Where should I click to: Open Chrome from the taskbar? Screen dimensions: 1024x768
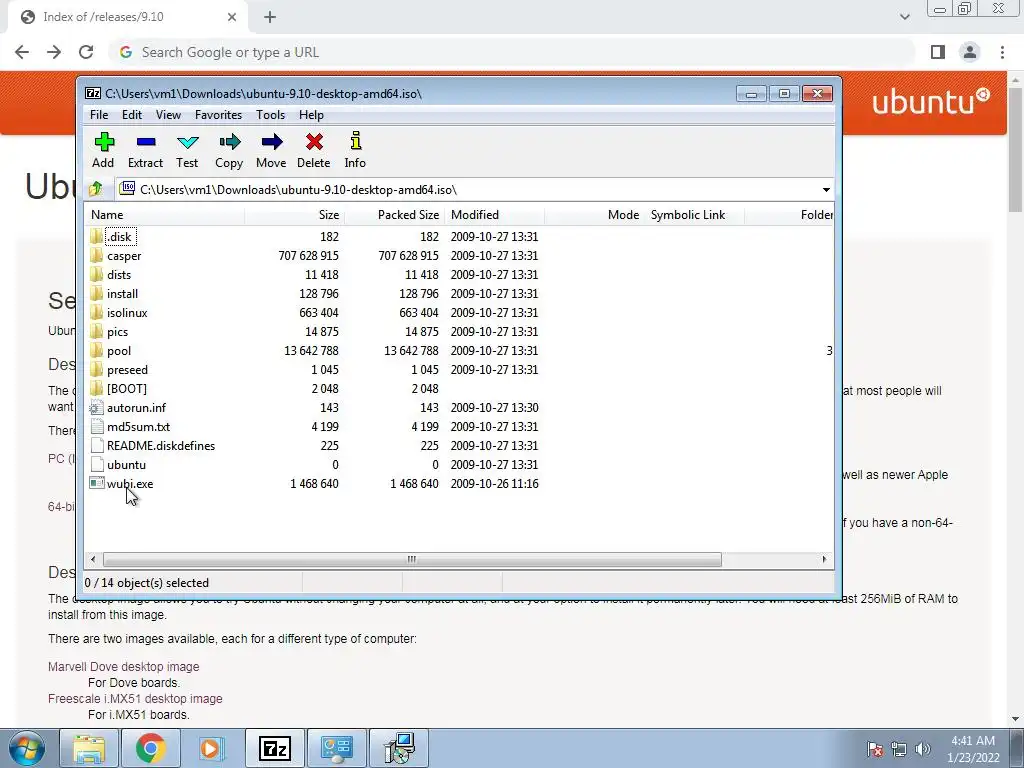[x=150, y=748]
